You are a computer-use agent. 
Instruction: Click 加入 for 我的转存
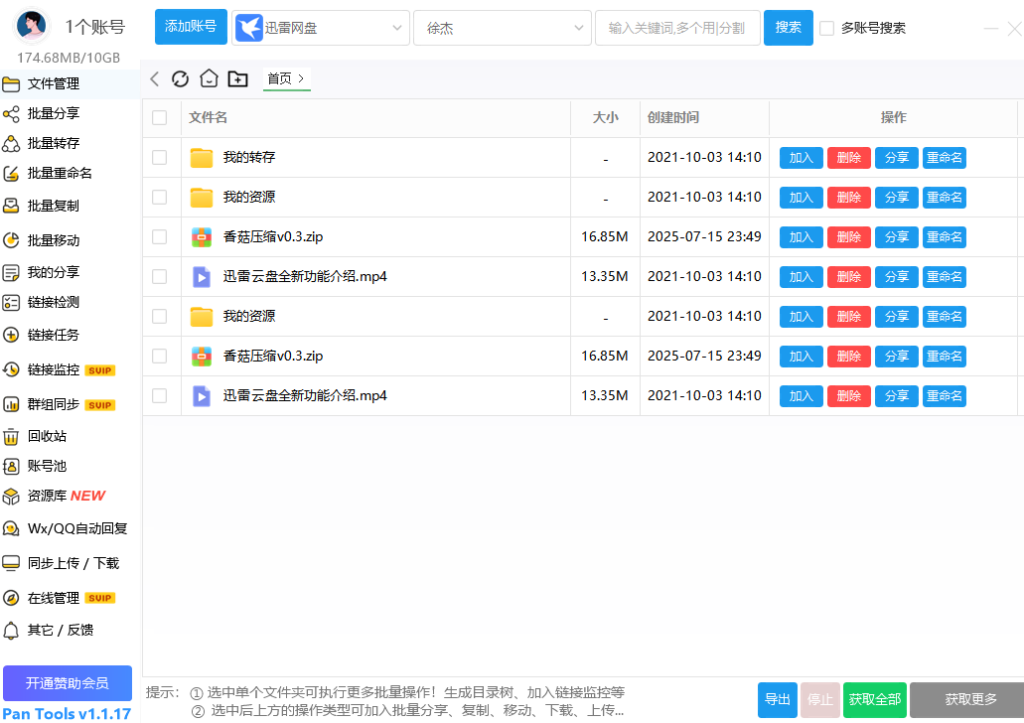(801, 157)
